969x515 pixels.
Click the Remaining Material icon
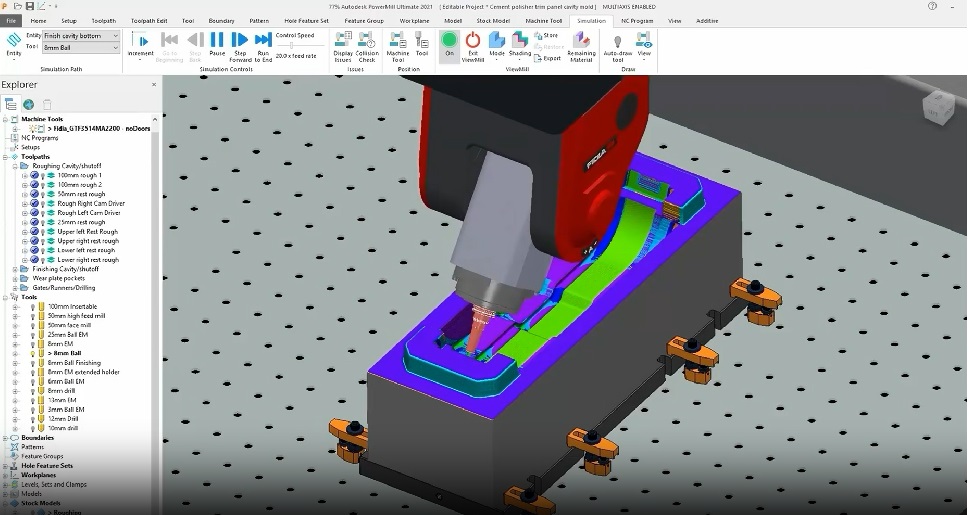581,46
